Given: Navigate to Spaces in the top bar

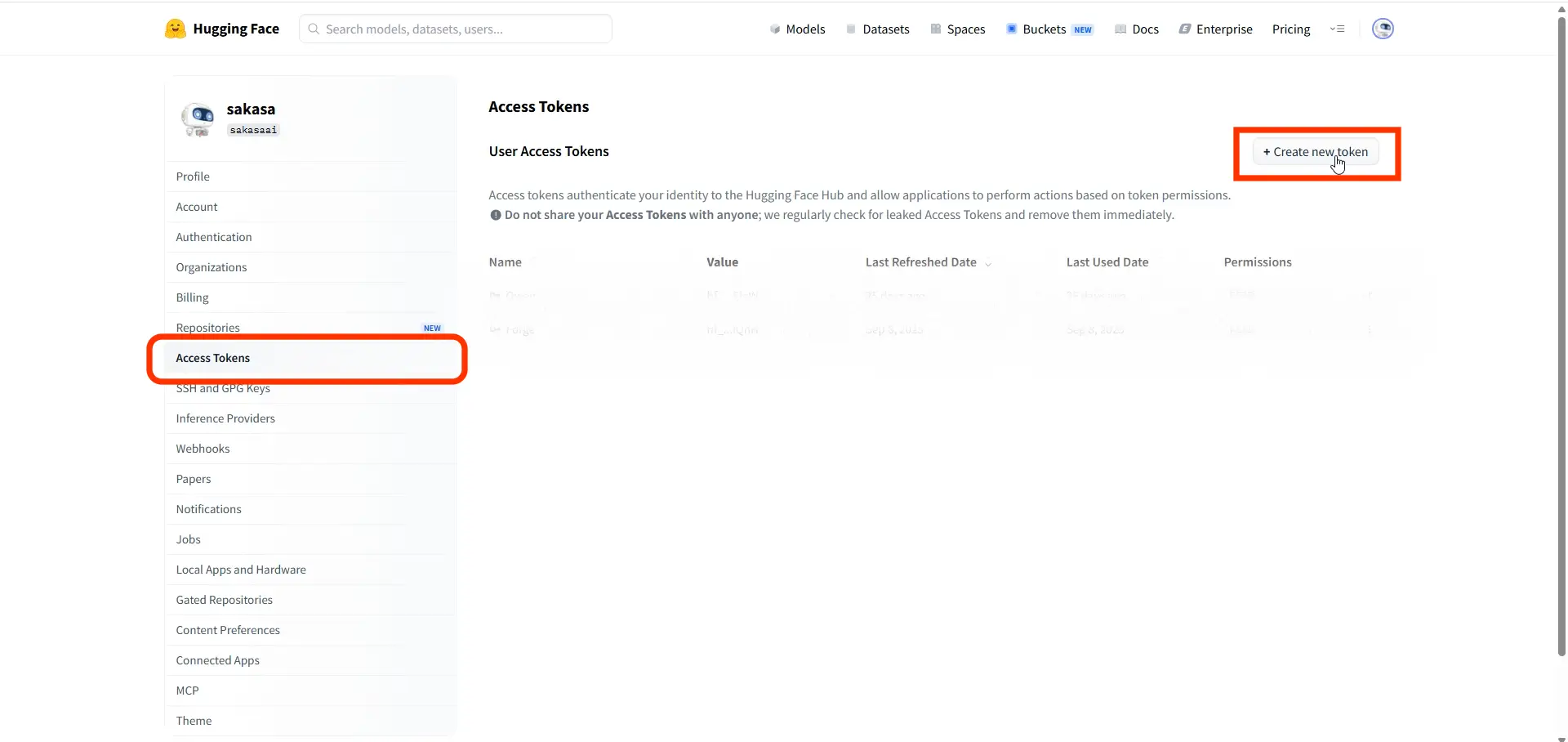Looking at the screenshot, I should 957,29.
